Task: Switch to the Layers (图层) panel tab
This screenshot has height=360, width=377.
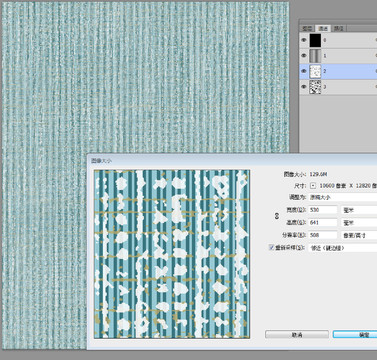Action: coord(307,29)
